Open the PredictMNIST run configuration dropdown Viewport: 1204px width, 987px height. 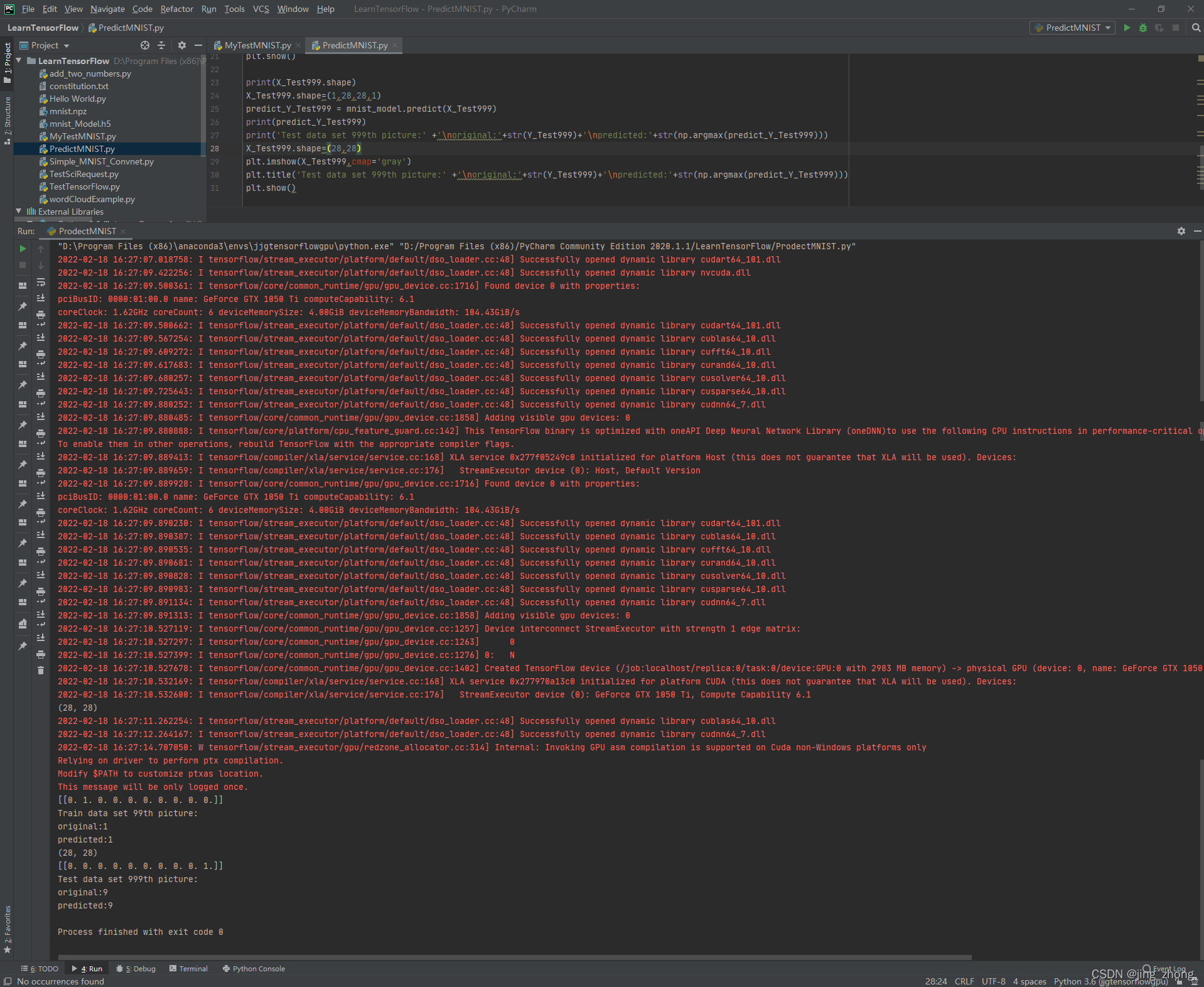click(x=1073, y=28)
